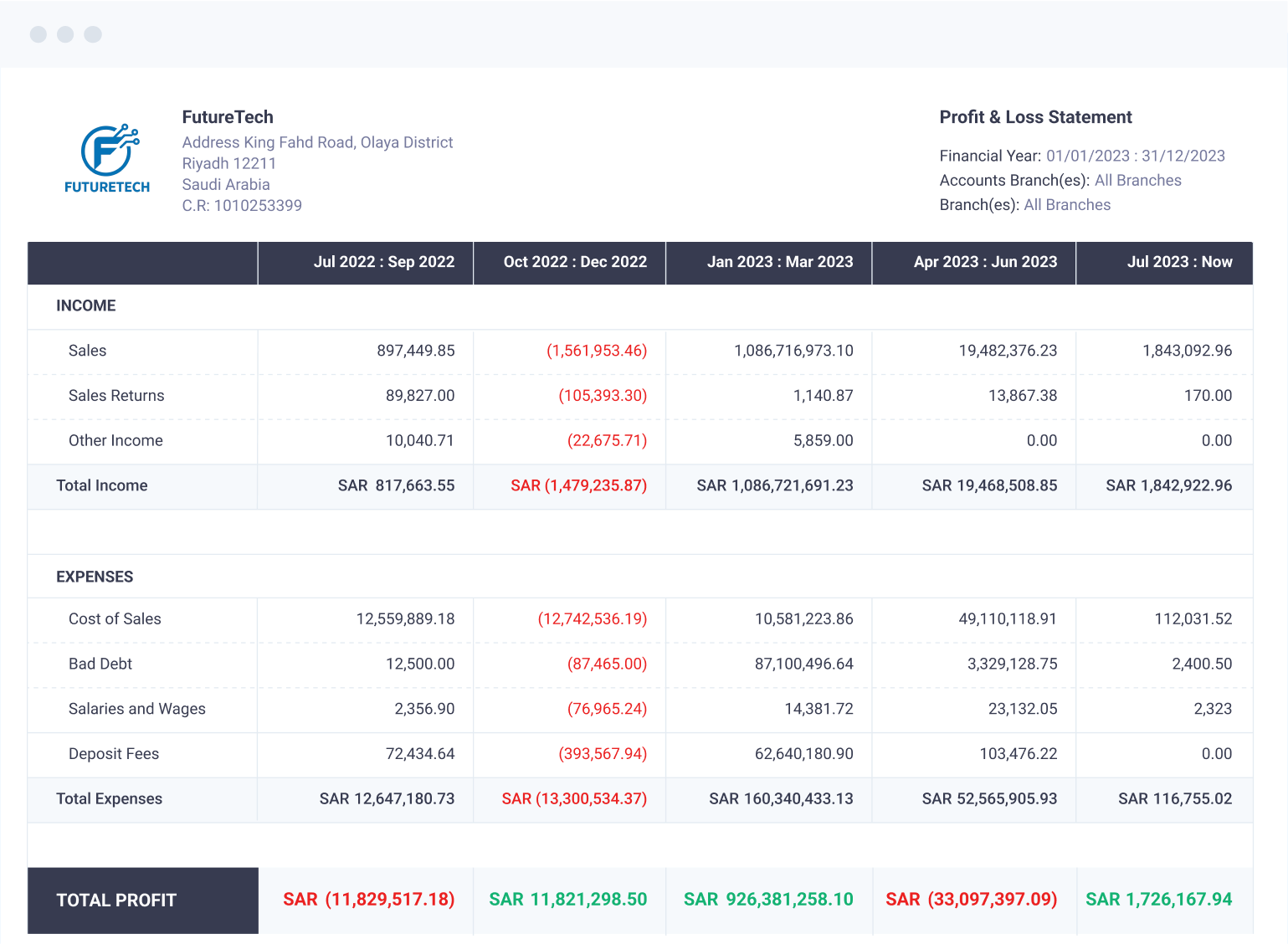This screenshot has width=1288, height=944.
Task: Open the Accounts Branch(es) All Branches selector
Action: [1138, 180]
